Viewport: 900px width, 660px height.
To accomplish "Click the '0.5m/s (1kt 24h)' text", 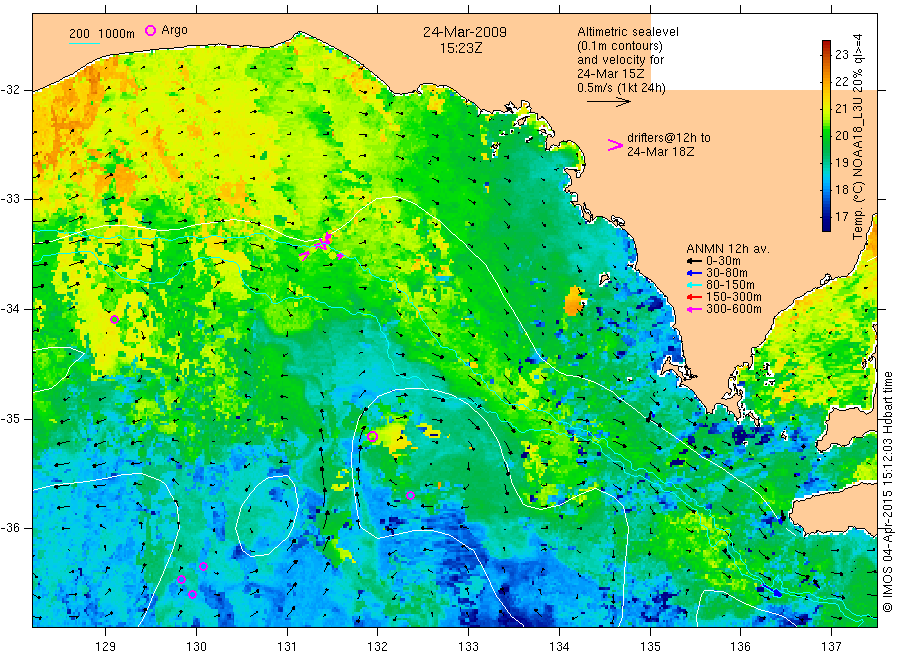I will [x=622, y=88].
